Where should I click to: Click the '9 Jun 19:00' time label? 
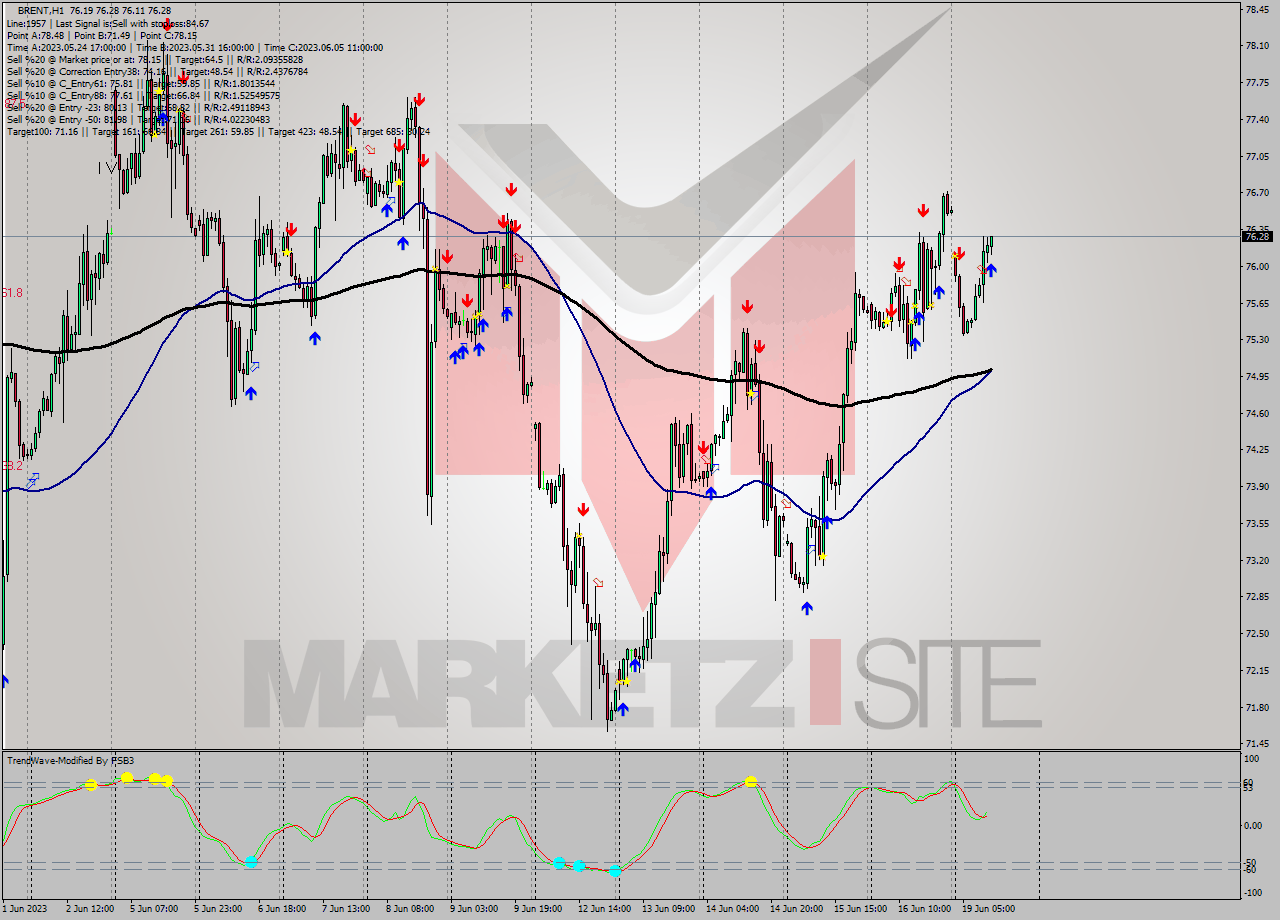[537, 909]
